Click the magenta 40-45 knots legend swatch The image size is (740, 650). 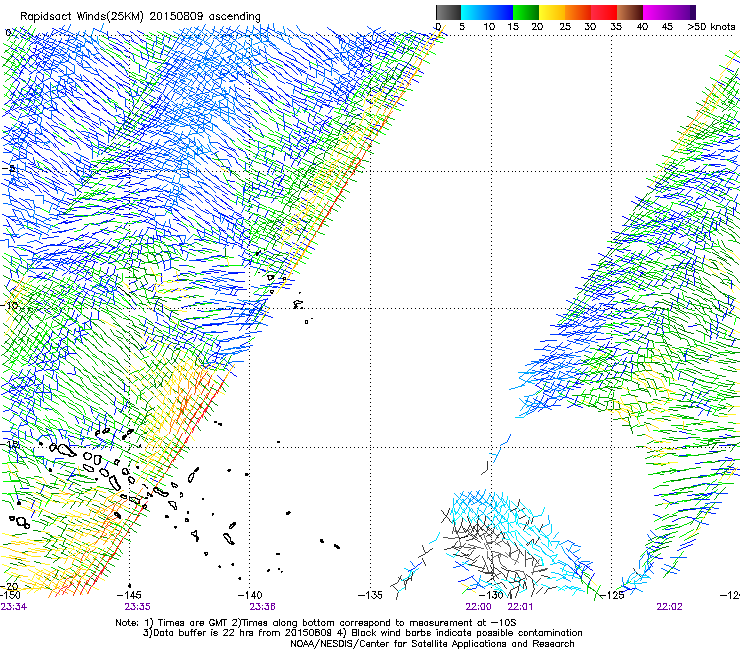[x=656, y=12]
